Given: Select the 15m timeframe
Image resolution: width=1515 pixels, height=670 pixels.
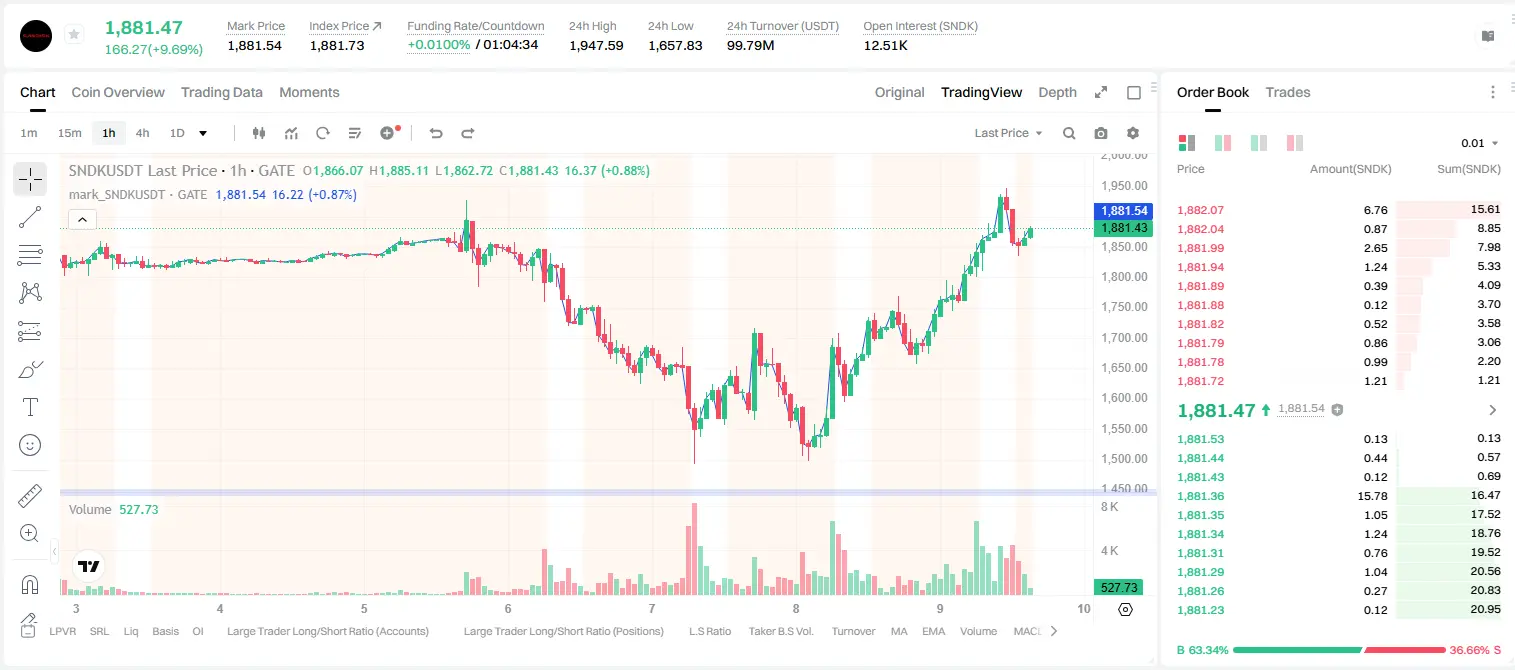Looking at the screenshot, I should (69, 133).
